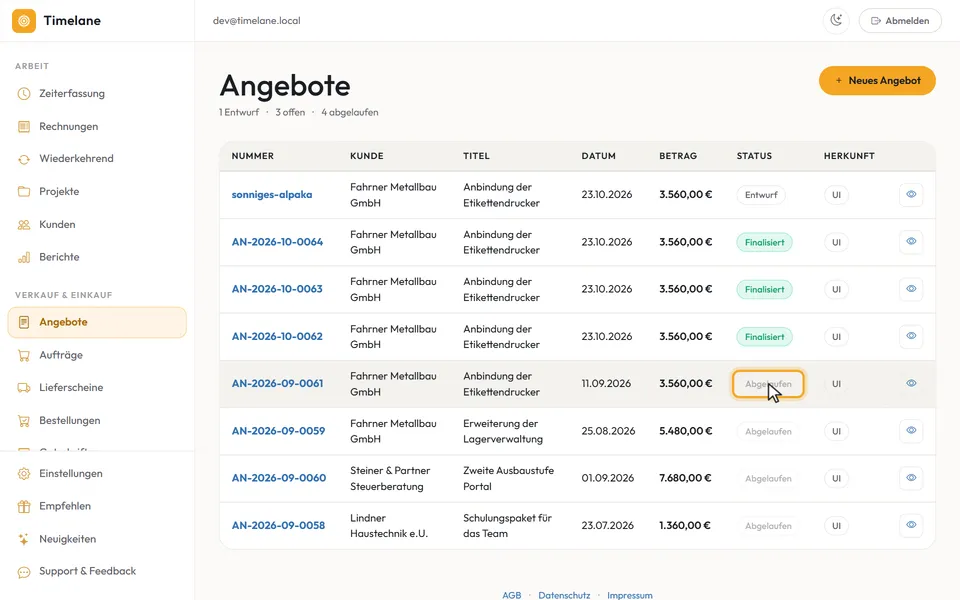
Task: View offer AN-2026-09-0061 via eye icon
Action: pos(911,383)
